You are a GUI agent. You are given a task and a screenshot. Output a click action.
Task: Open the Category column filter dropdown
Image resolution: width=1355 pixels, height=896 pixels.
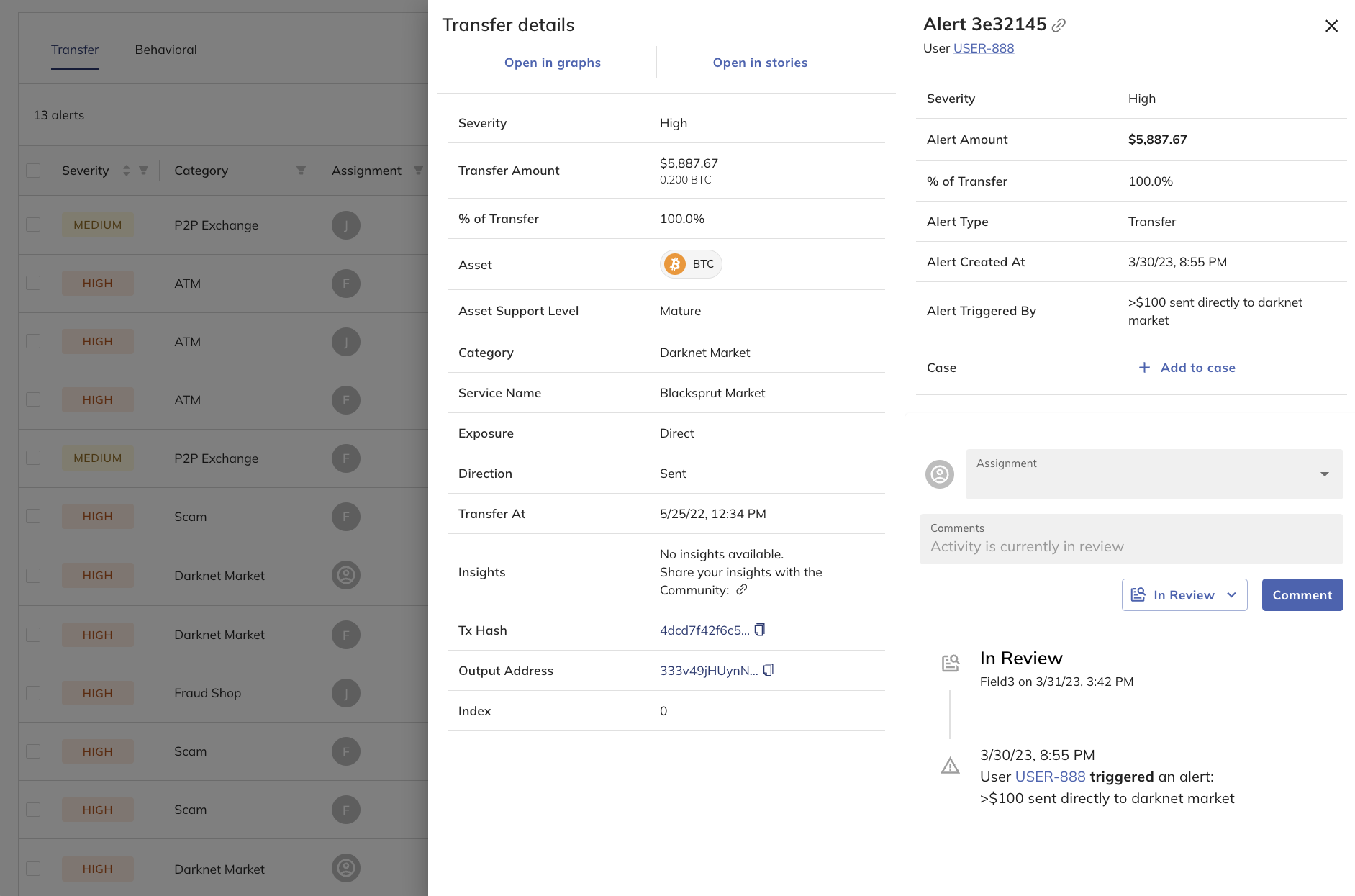point(301,171)
